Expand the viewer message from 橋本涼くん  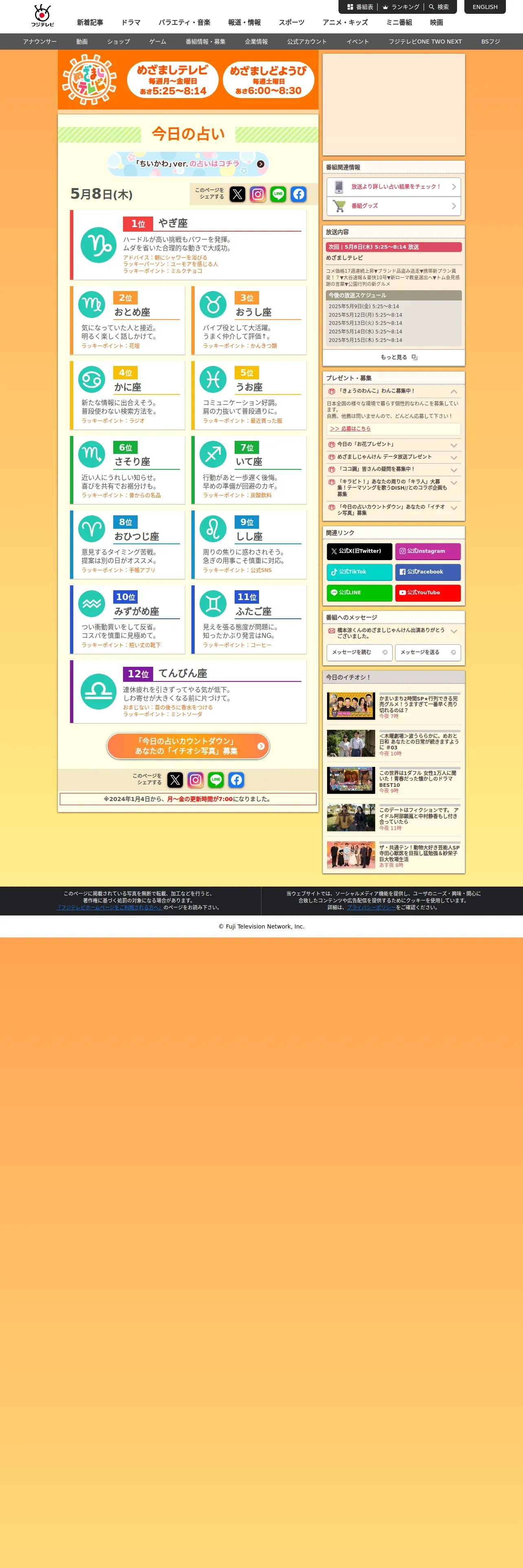pyautogui.click(x=454, y=631)
